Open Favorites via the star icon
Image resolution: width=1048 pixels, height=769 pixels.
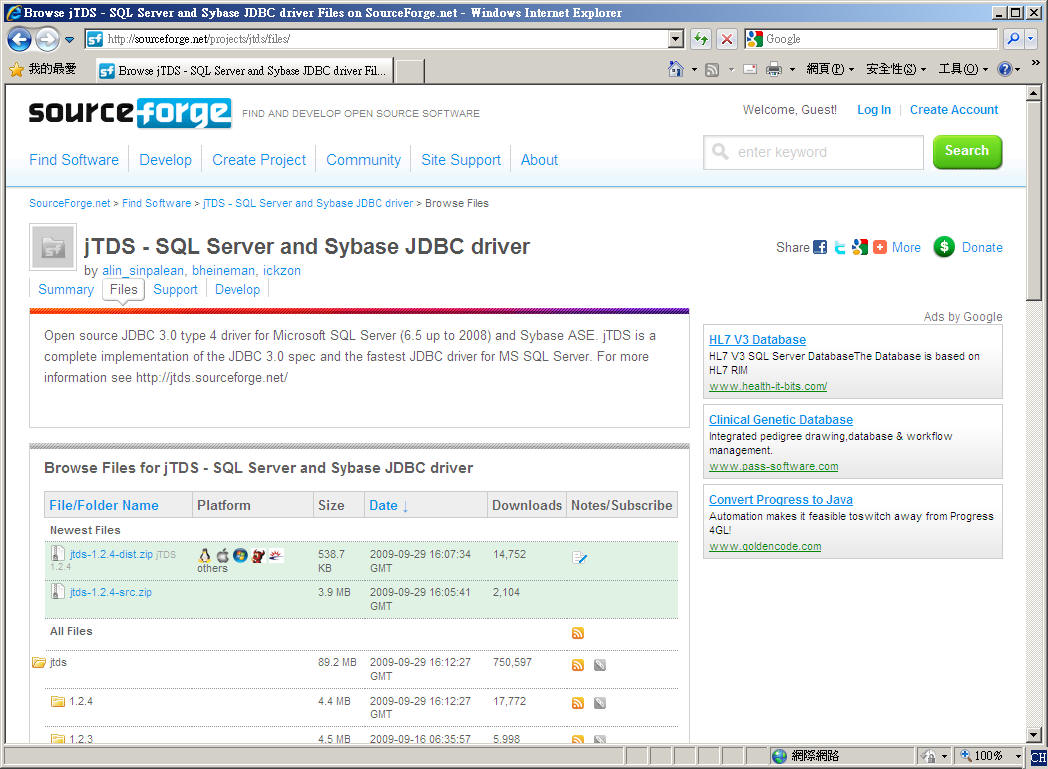[x=16, y=69]
